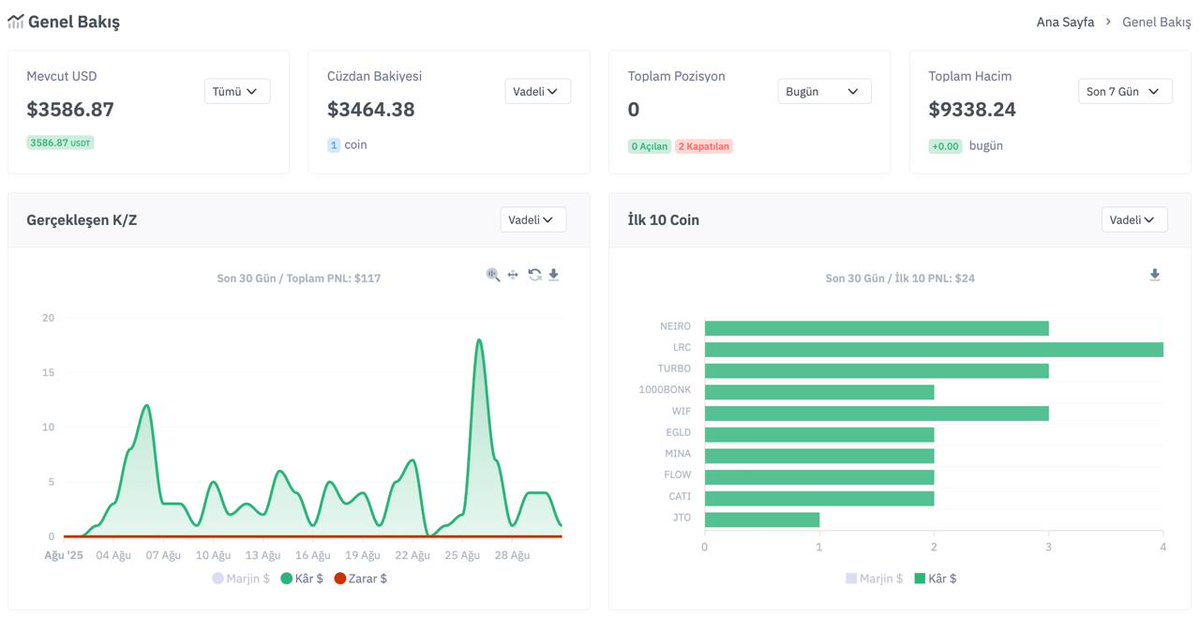Toggle the Marjin $ legend in K/Z chart
This screenshot has height=617, width=1200.
click(x=241, y=578)
